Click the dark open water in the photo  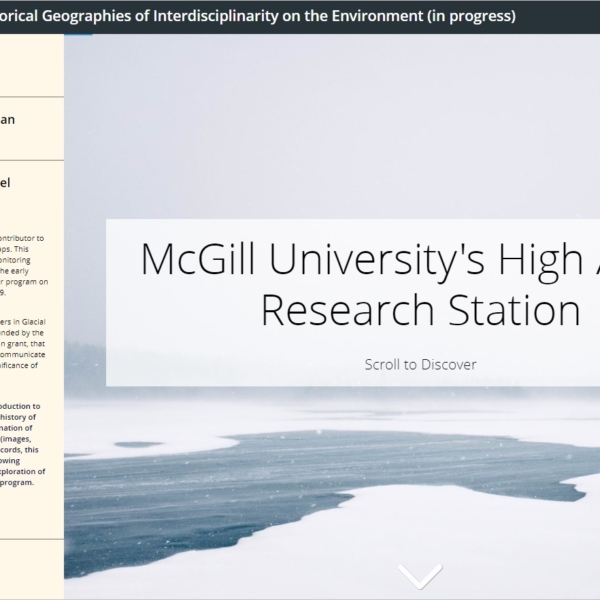[x=330, y=490]
